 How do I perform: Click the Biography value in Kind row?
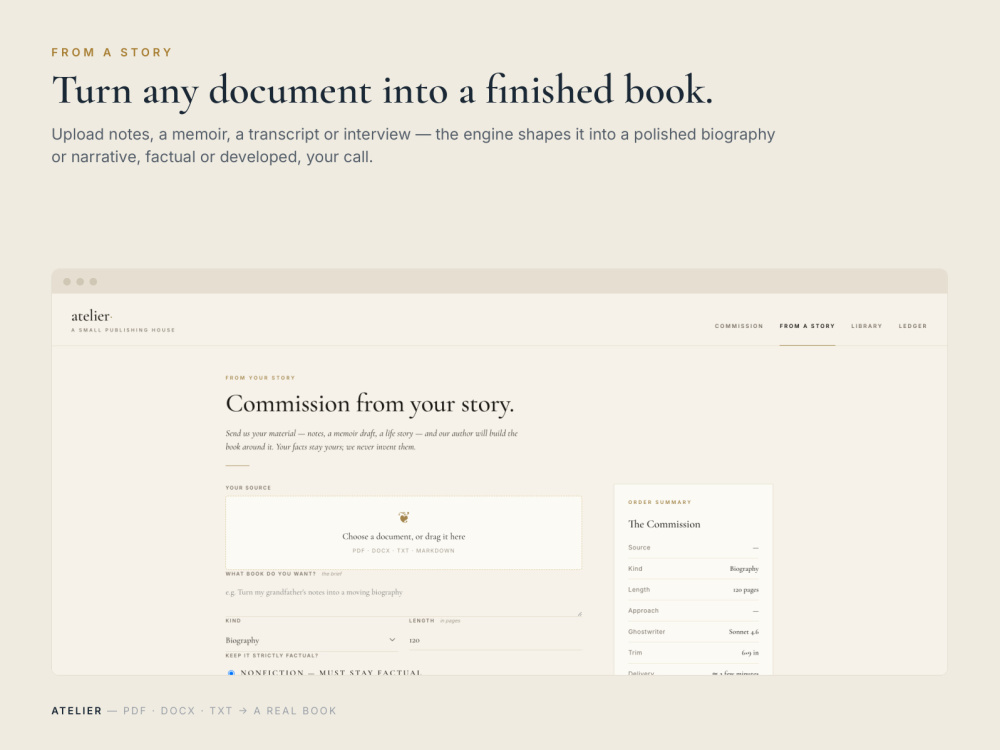pos(744,569)
